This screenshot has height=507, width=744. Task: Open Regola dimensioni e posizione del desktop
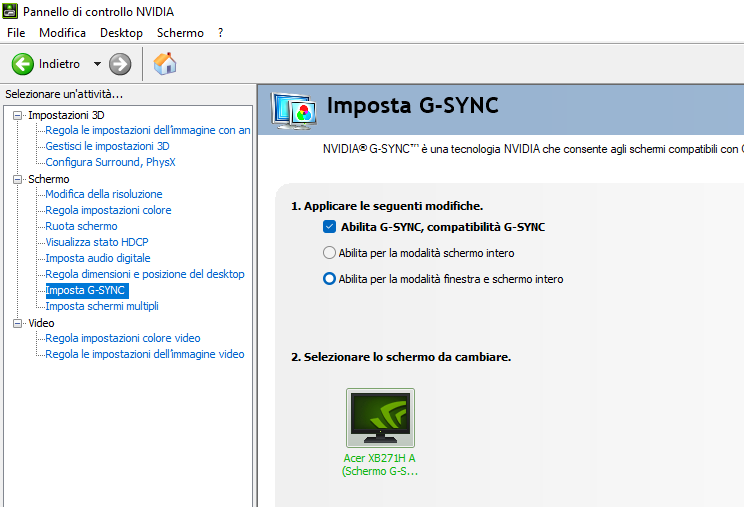(x=145, y=274)
